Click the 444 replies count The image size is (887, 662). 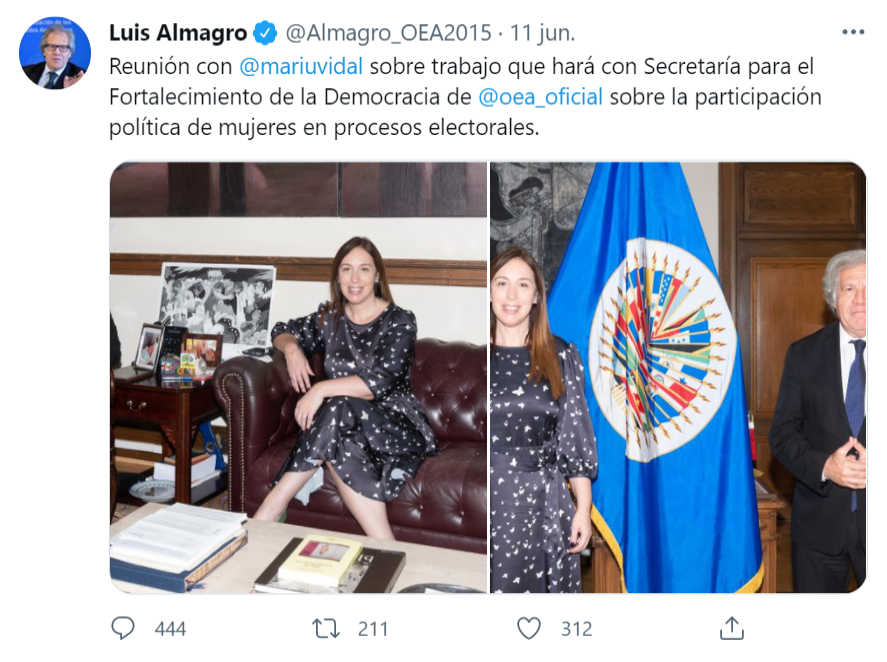170,629
